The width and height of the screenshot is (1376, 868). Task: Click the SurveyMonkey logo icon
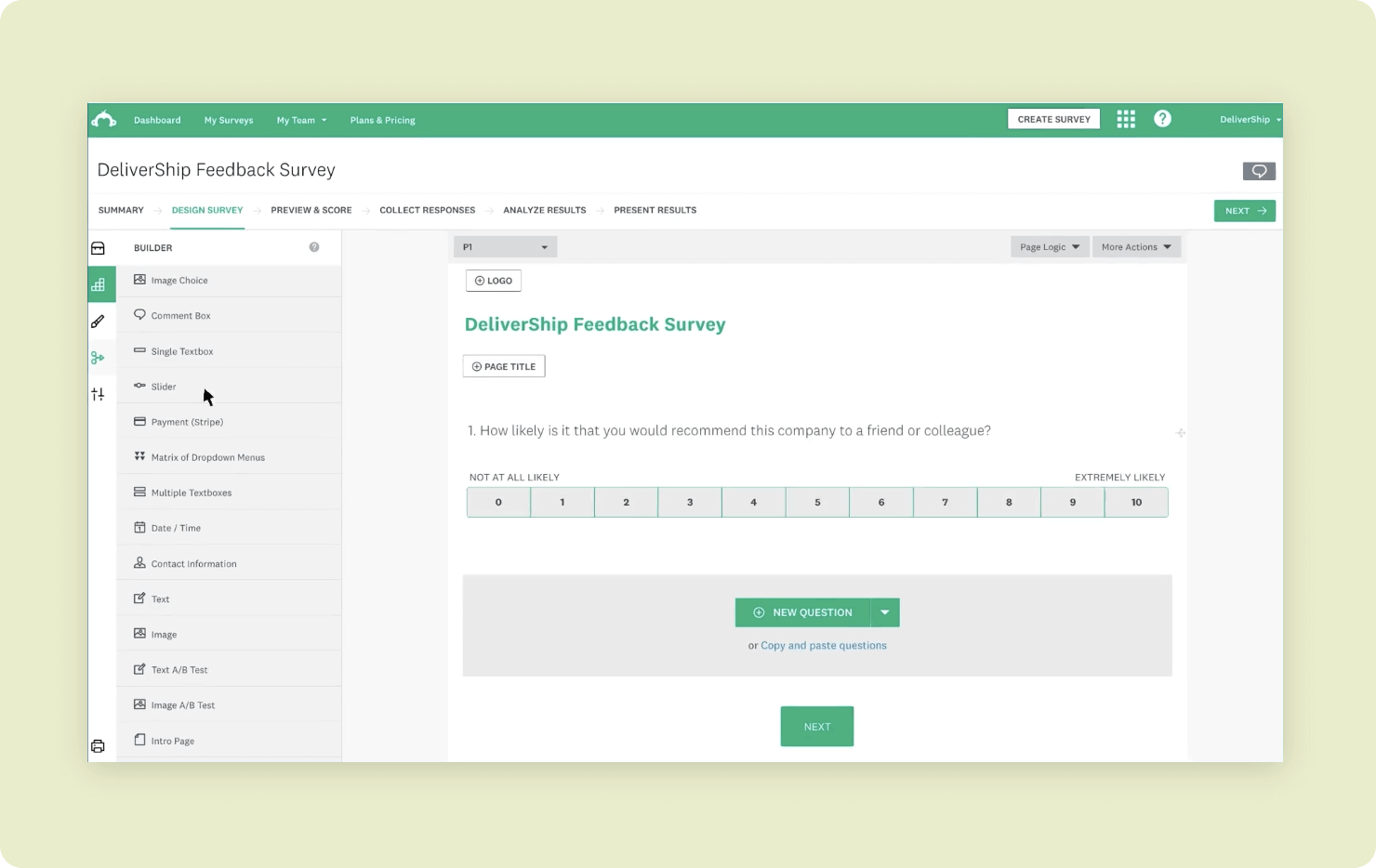[x=103, y=120]
